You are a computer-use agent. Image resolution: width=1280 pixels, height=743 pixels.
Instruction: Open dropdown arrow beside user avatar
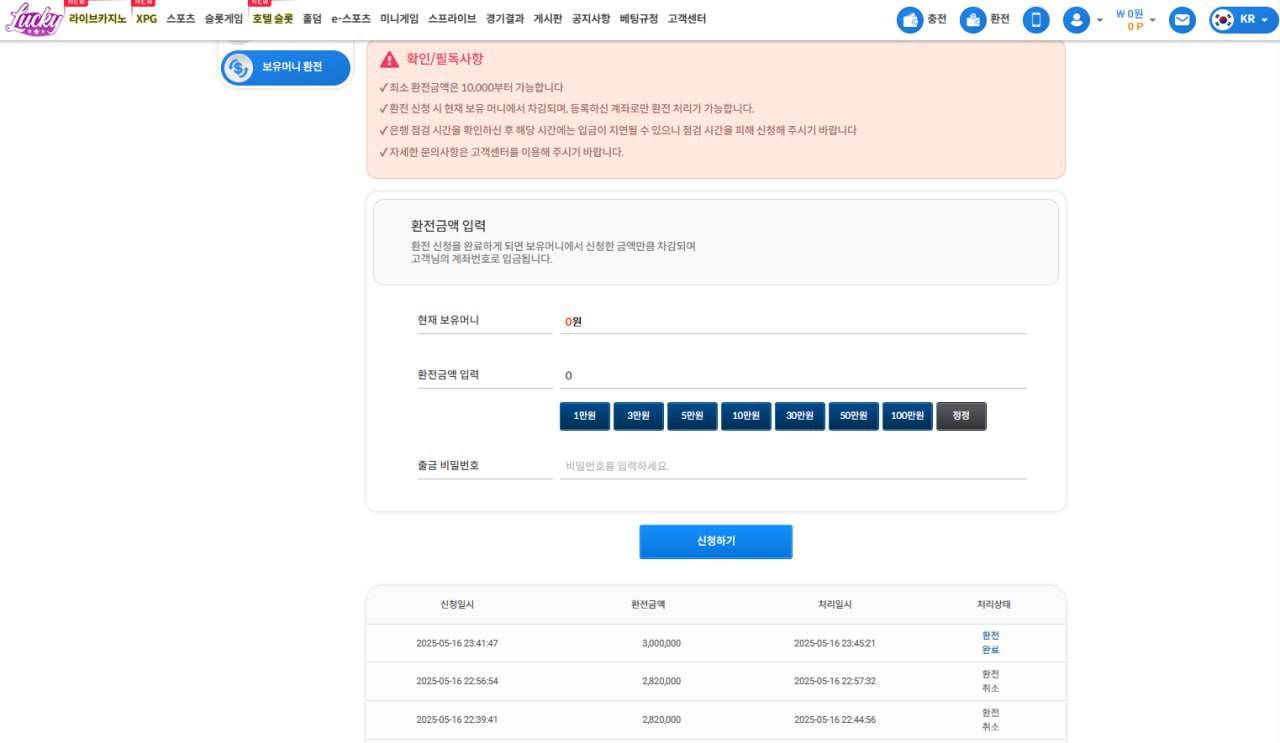pyautogui.click(x=1100, y=20)
